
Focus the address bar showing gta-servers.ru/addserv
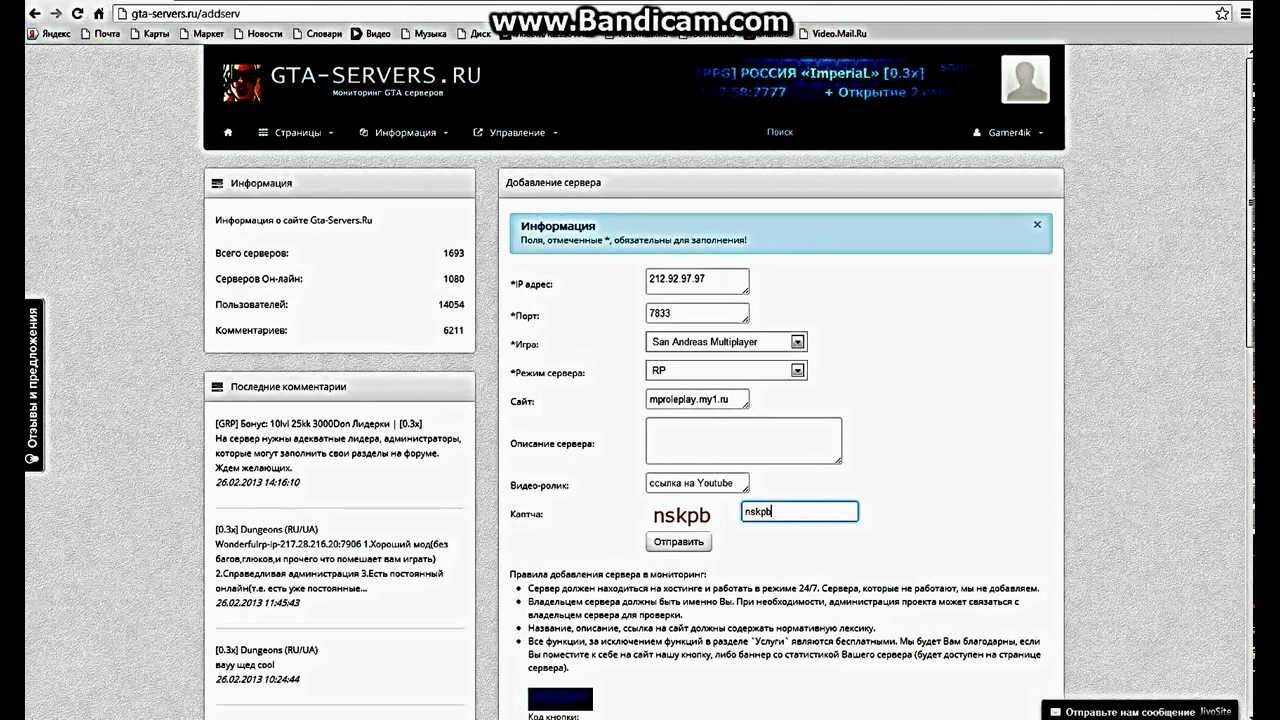click(x=660, y=14)
